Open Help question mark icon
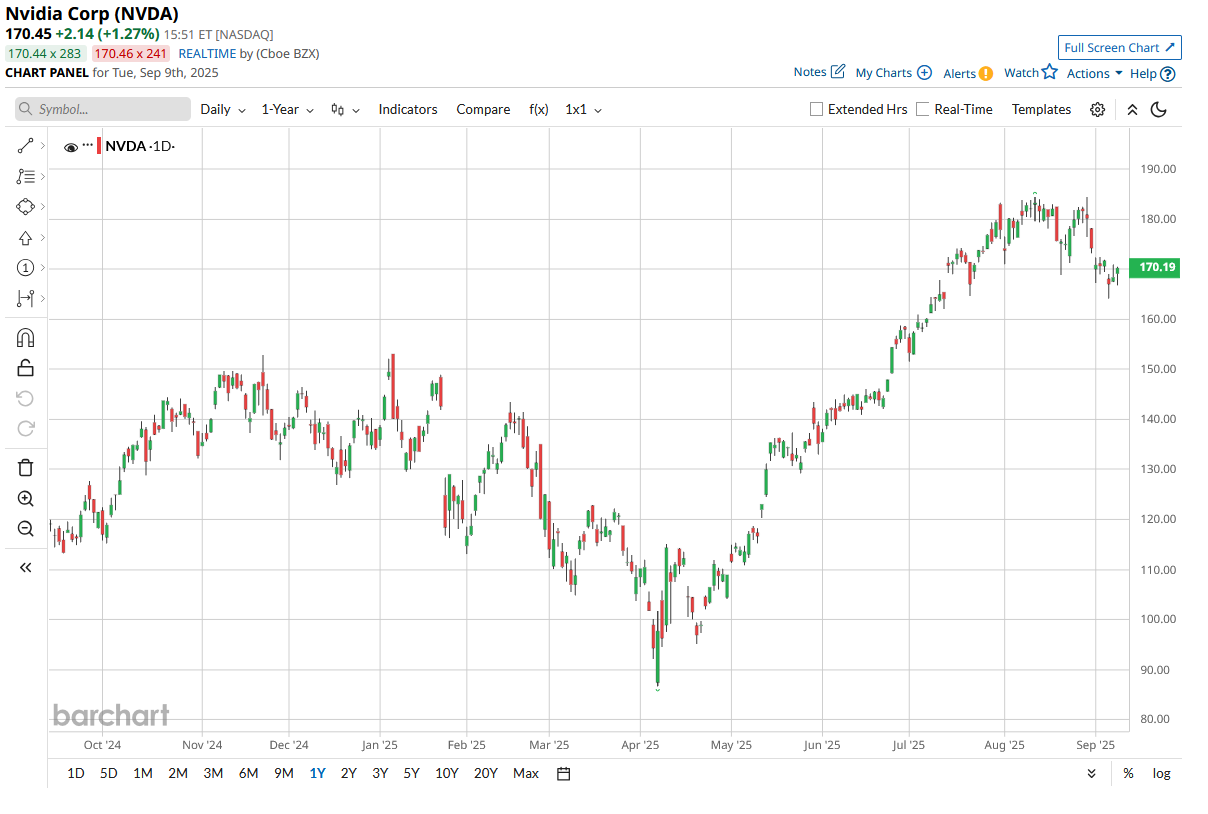This screenshot has height=814, width=1208. point(1168,73)
